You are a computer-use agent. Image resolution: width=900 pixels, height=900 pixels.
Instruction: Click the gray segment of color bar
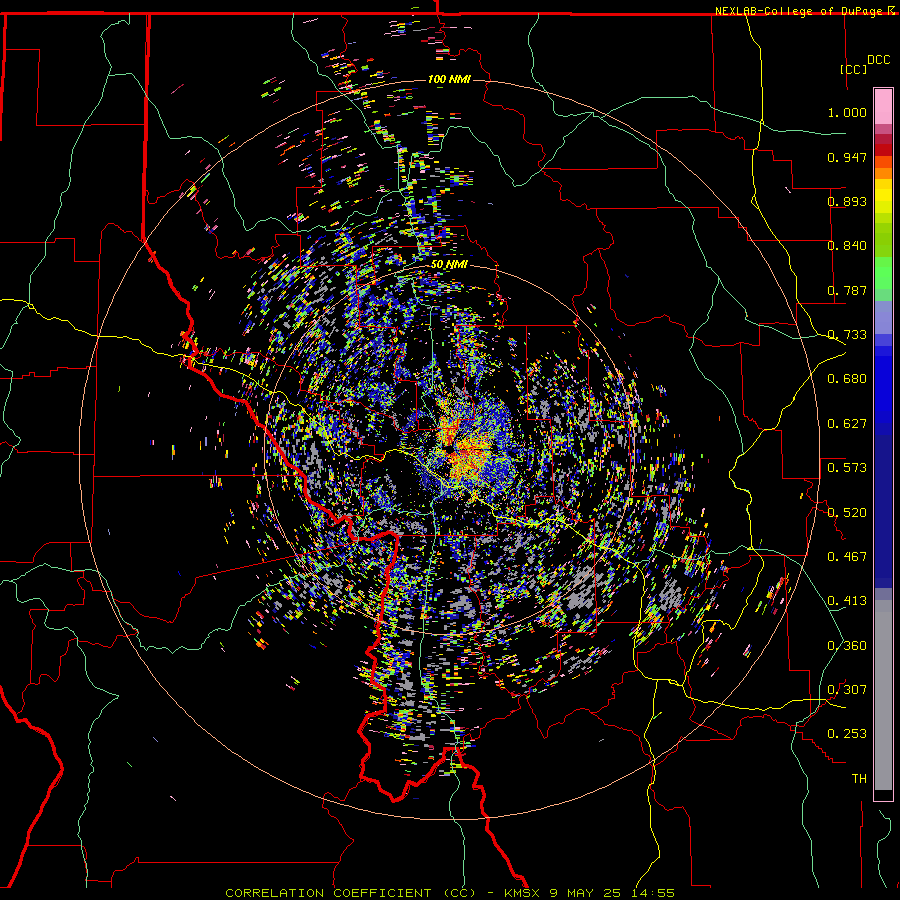coord(883,695)
